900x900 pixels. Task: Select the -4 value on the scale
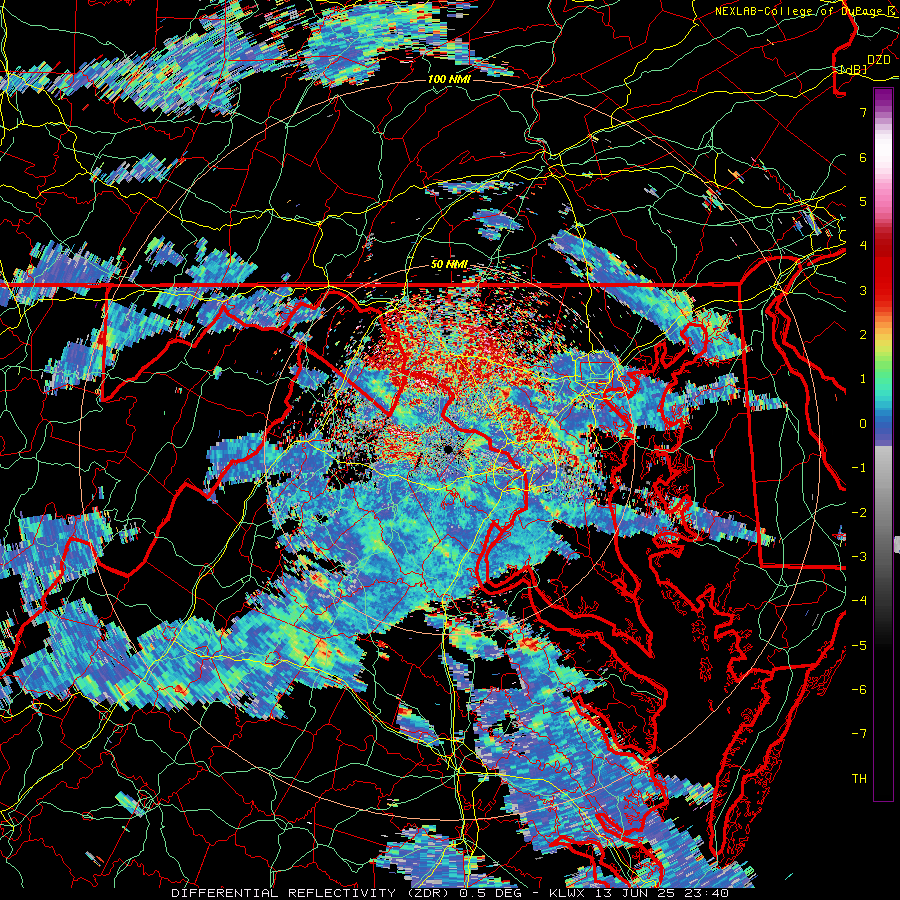(859, 601)
